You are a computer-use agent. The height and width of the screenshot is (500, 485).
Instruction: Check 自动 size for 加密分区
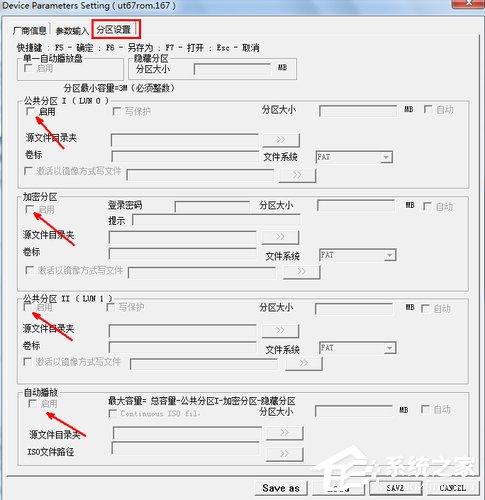(x=427, y=206)
